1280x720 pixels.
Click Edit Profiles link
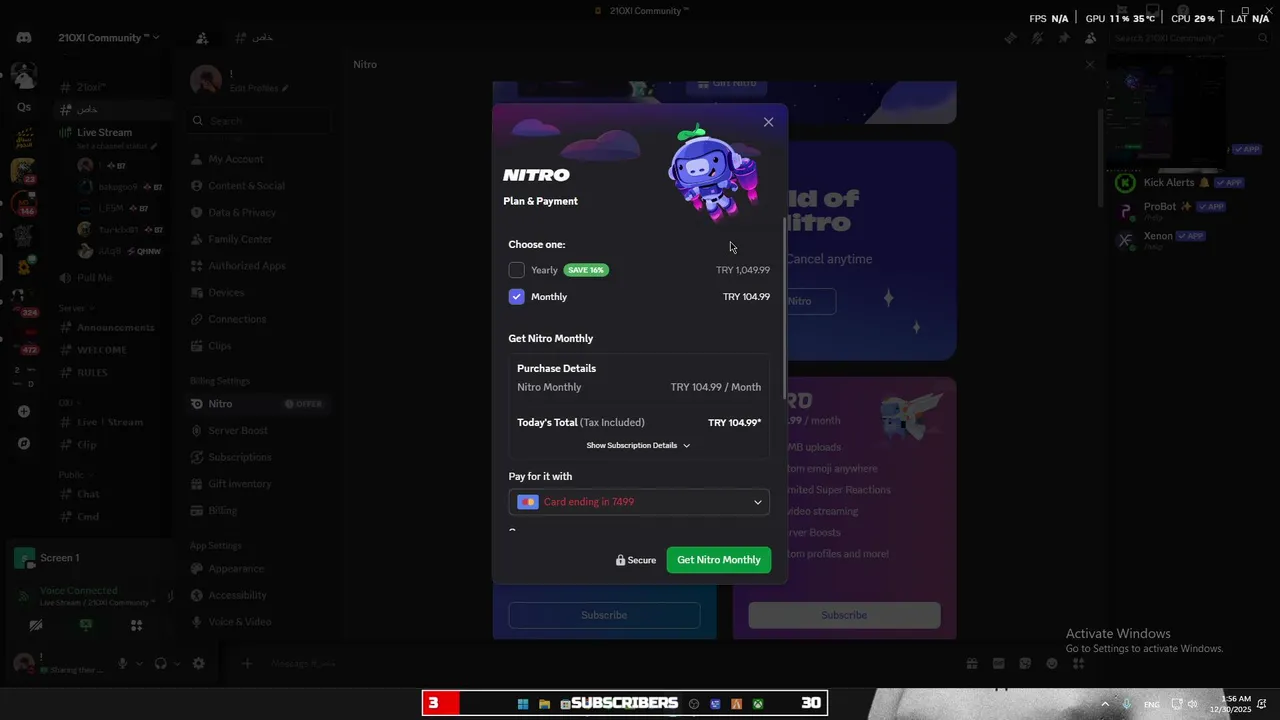point(259,88)
